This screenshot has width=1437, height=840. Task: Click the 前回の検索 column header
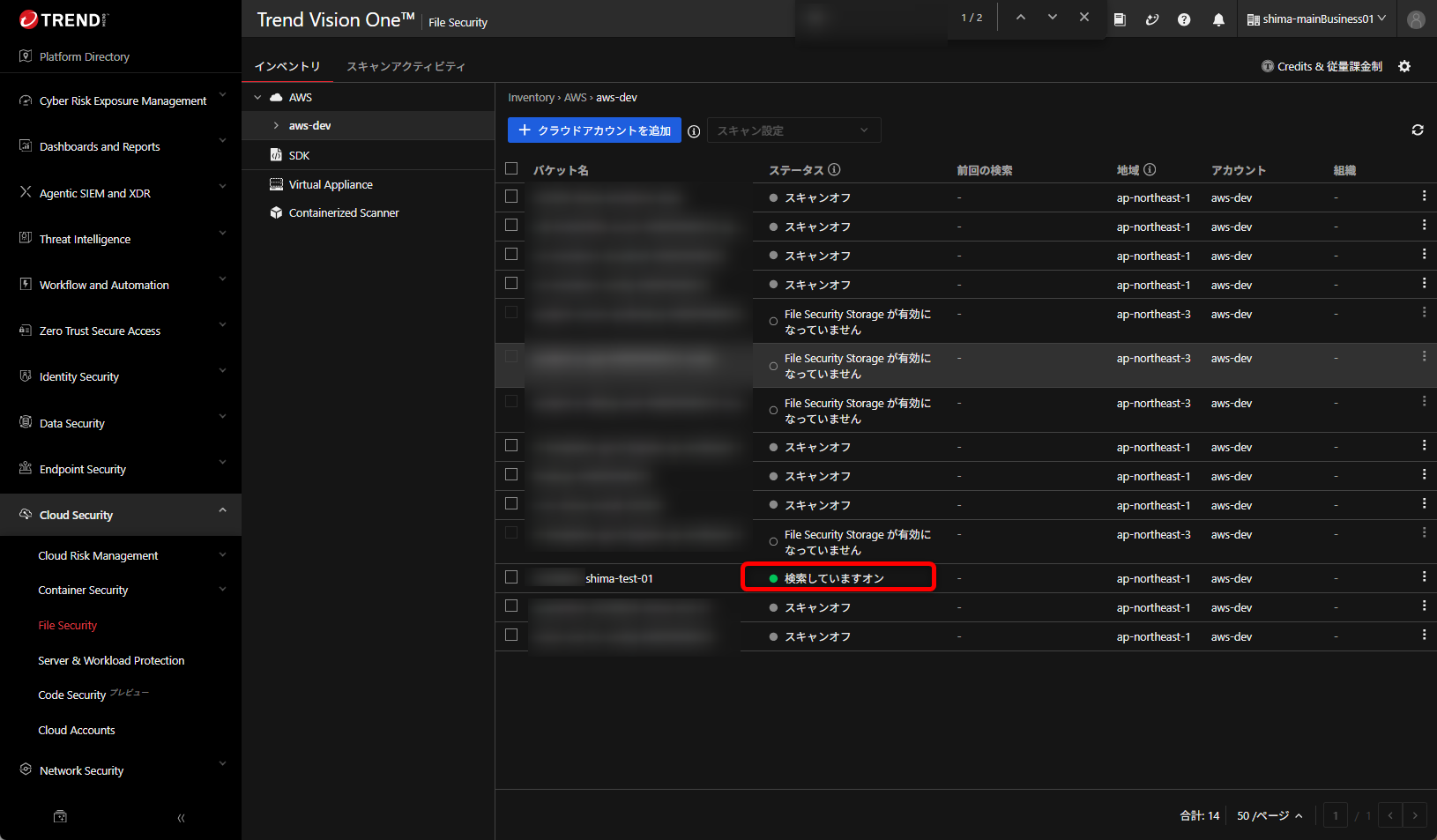coord(985,170)
